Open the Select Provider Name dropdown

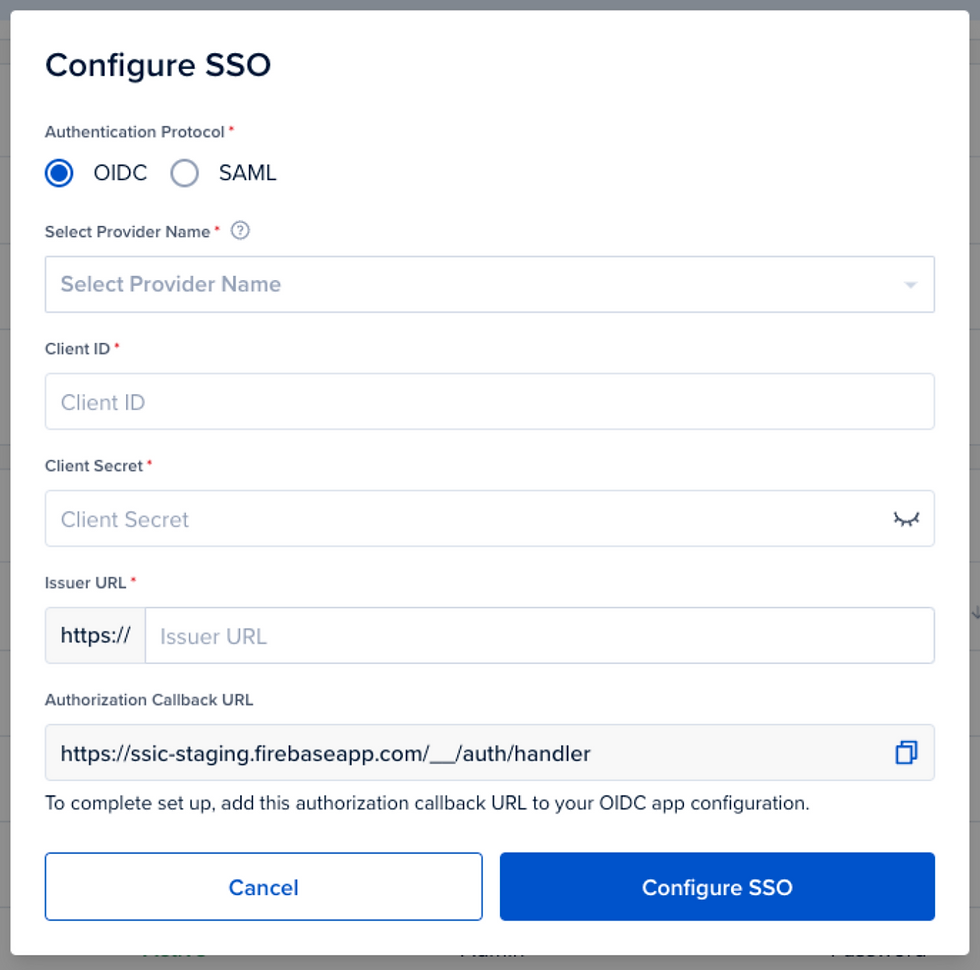click(489, 284)
